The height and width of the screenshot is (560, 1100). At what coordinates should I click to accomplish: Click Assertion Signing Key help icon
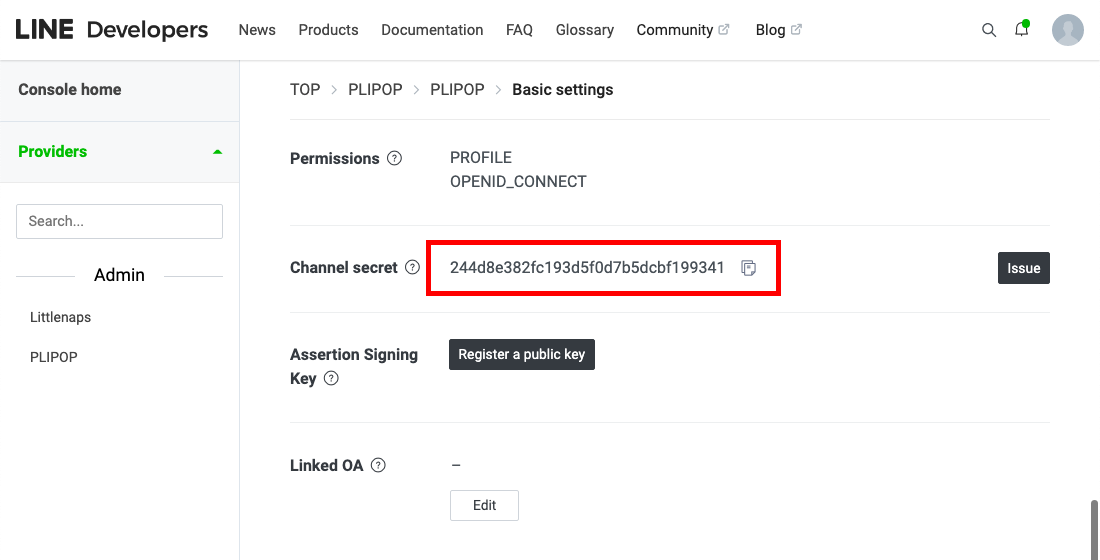tap(331, 379)
